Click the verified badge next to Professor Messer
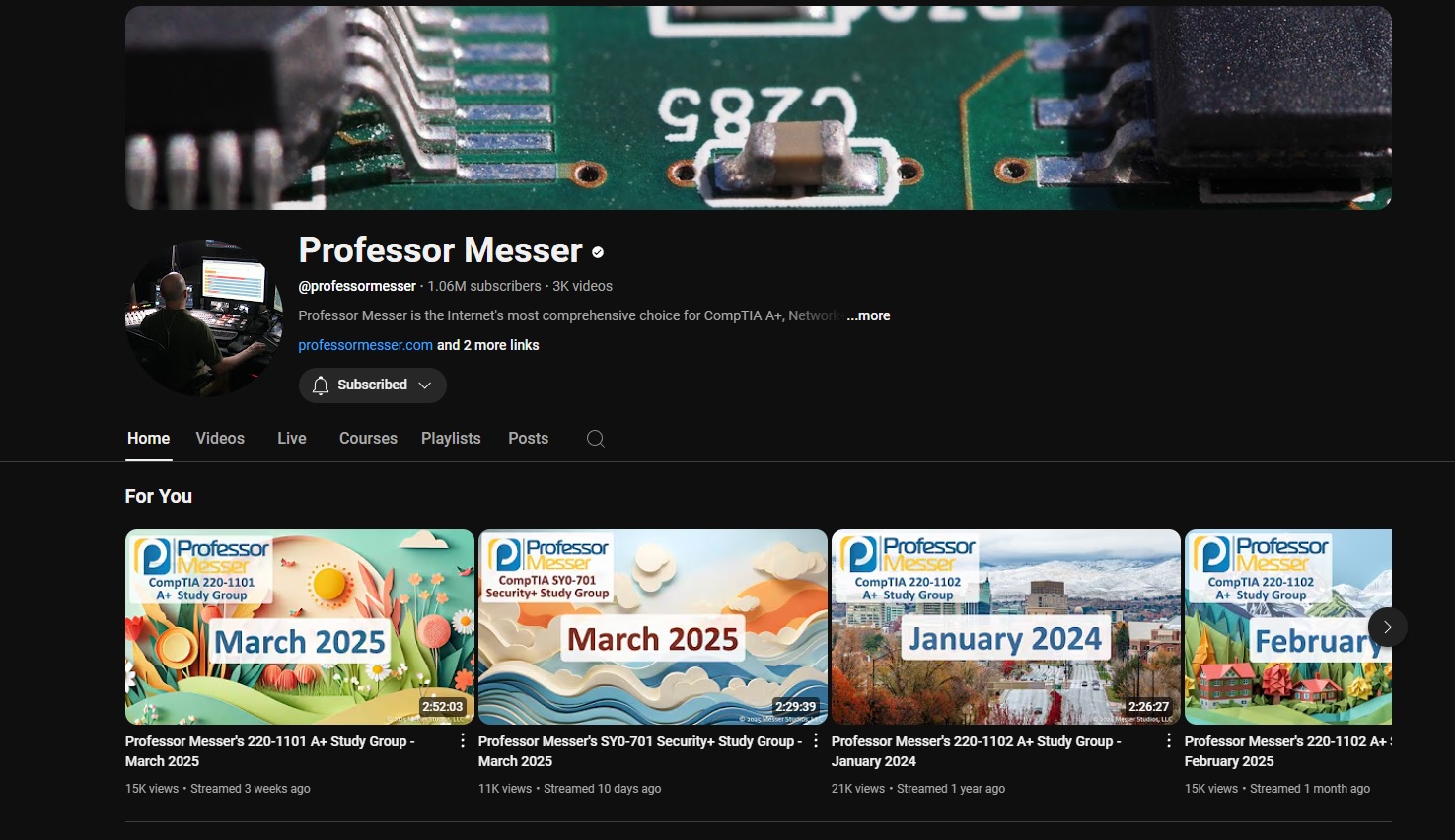Screen dimensions: 1455x840 click(x=598, y=252)
